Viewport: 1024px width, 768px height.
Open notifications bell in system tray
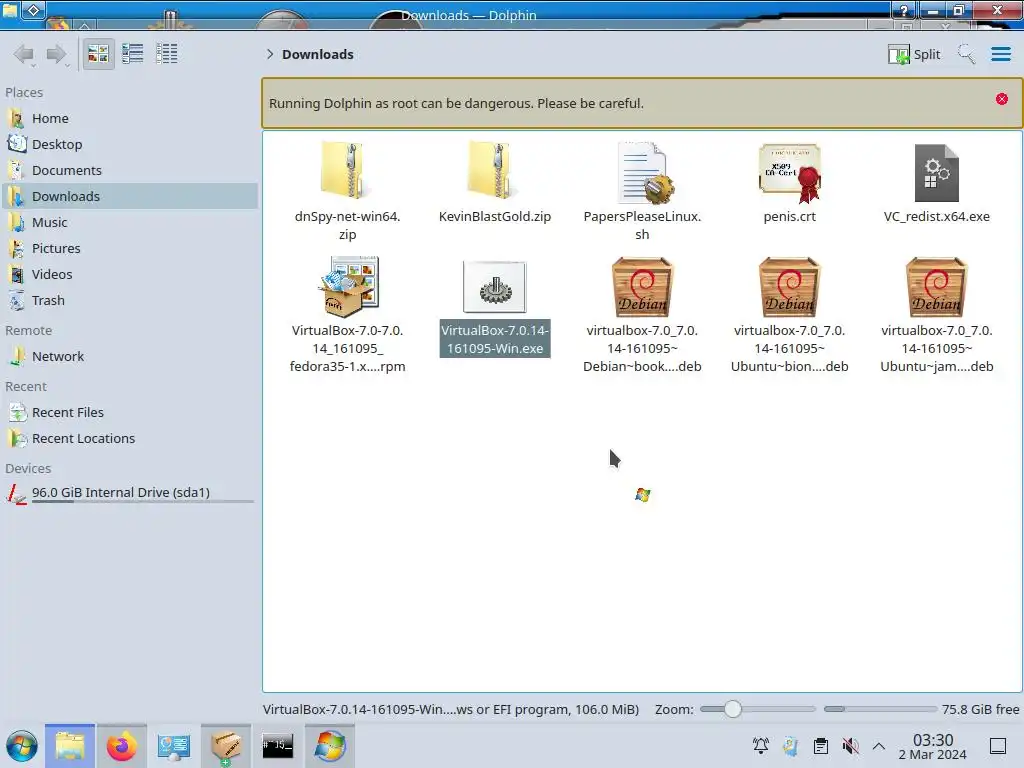[761, 746]
